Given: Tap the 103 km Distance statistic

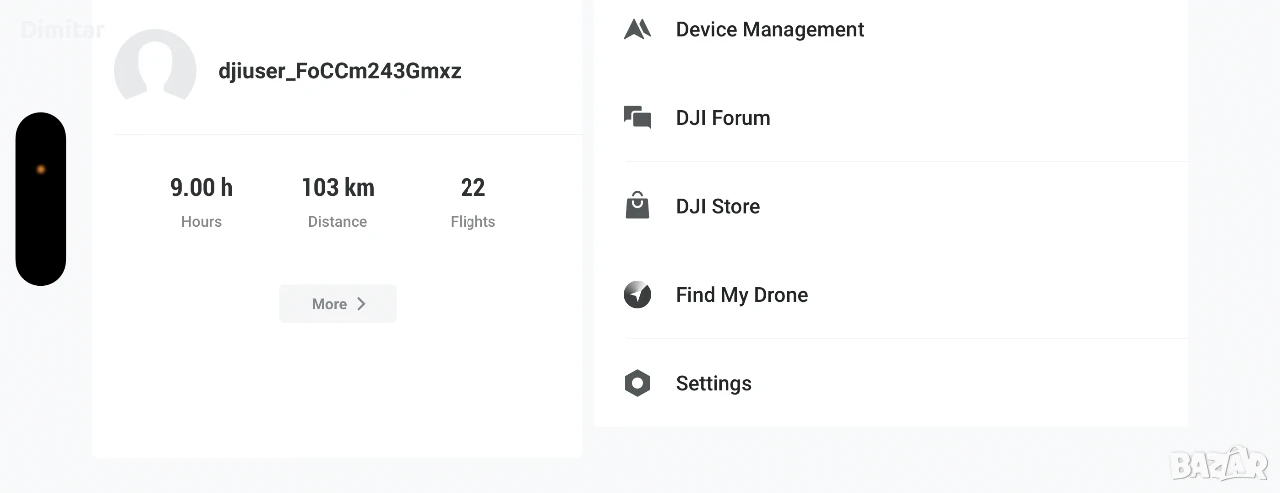Looking at the screenshot, I should click(338, 201).
